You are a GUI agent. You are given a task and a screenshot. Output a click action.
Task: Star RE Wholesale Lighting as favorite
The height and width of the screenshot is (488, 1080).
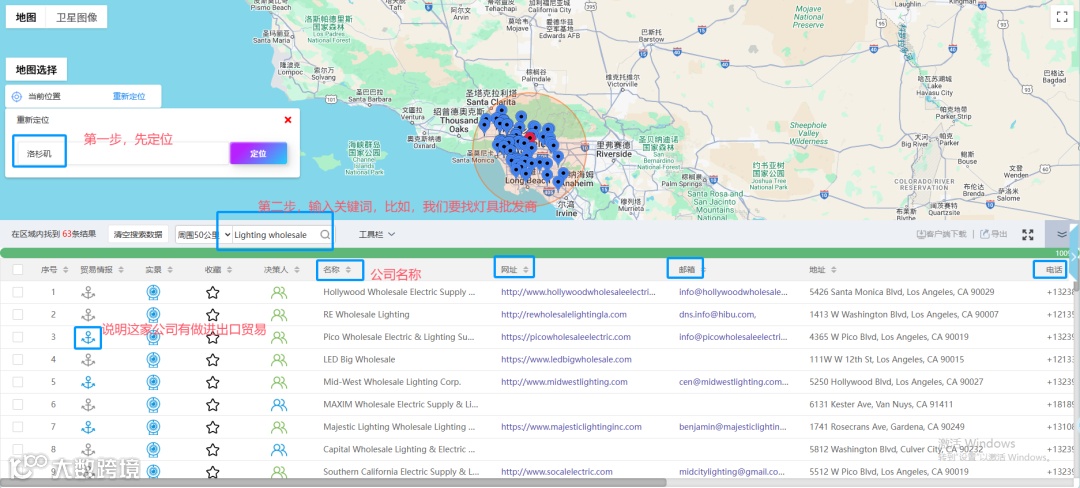pyautogui.click(x=213, y=315)
